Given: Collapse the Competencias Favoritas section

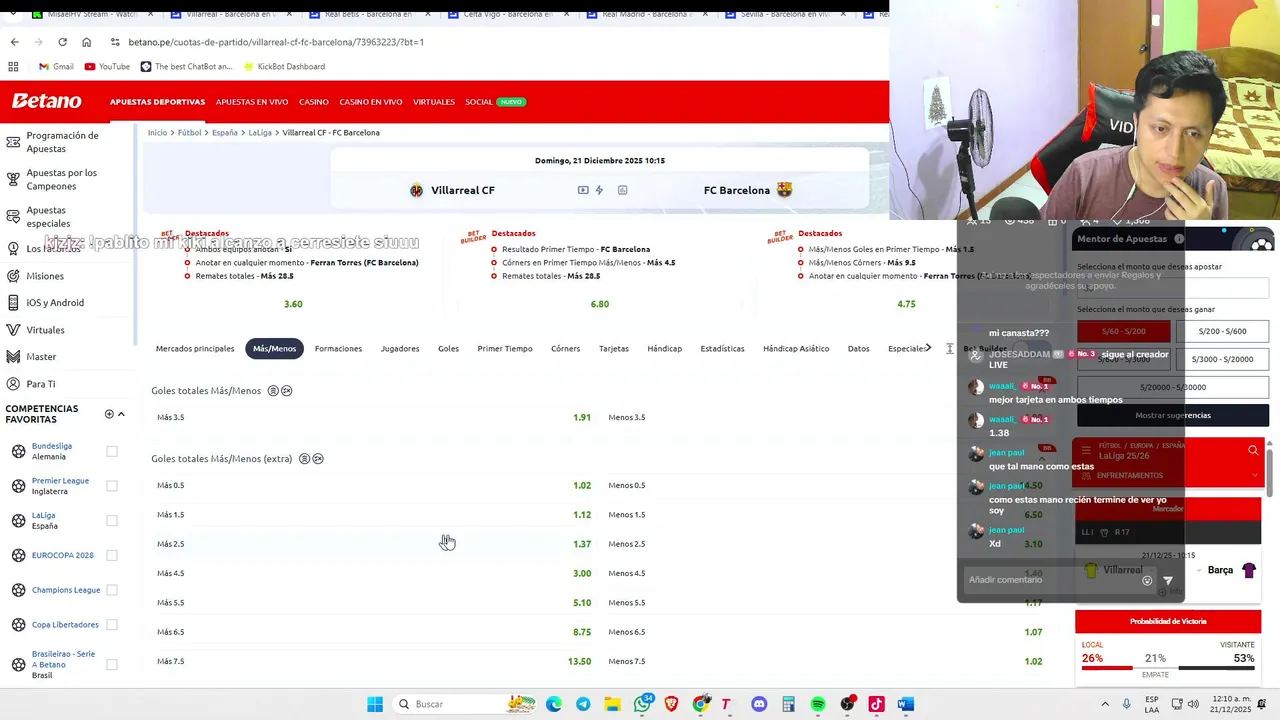Looking at the screenshot, I should pyautogui.click(x=121, y=414).
